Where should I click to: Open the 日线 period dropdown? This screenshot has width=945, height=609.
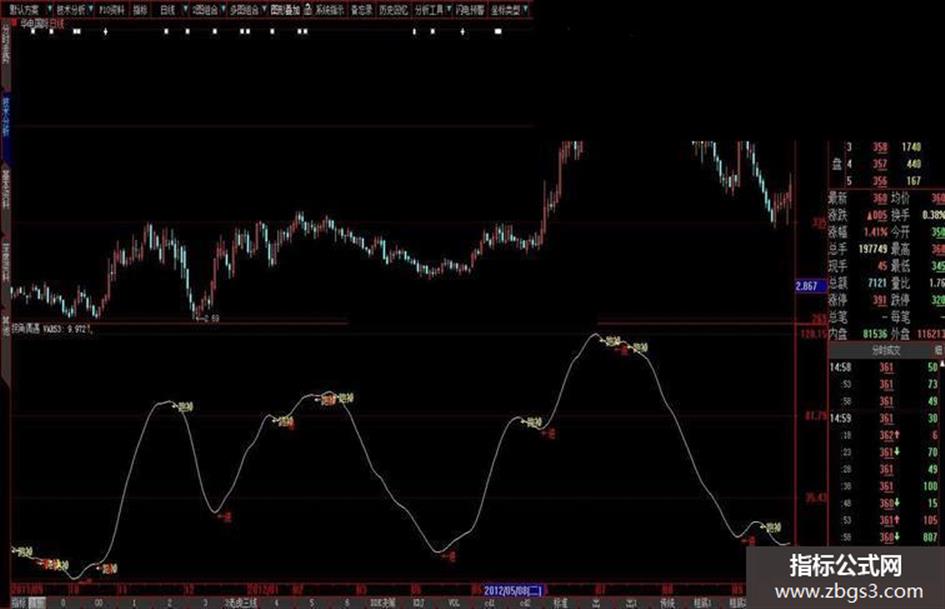click(171, 10)
